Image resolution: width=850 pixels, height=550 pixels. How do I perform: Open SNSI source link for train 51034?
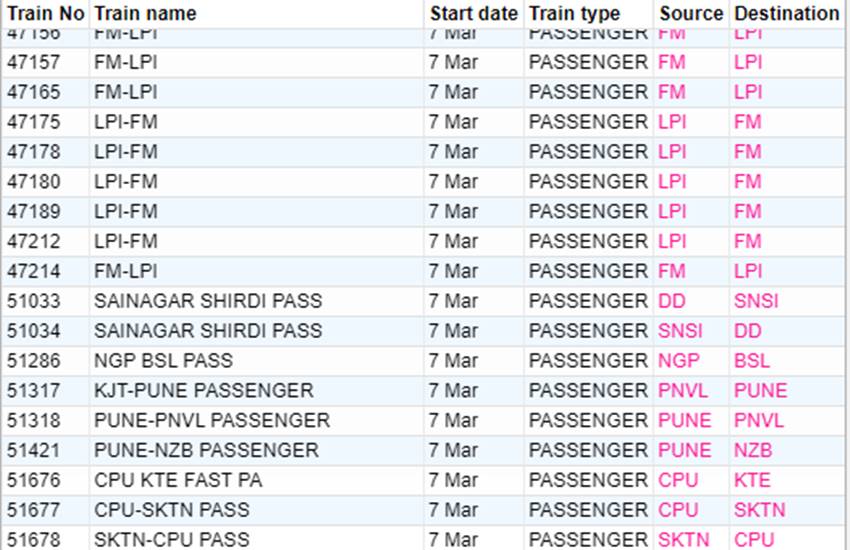click(x=681, y=331)
